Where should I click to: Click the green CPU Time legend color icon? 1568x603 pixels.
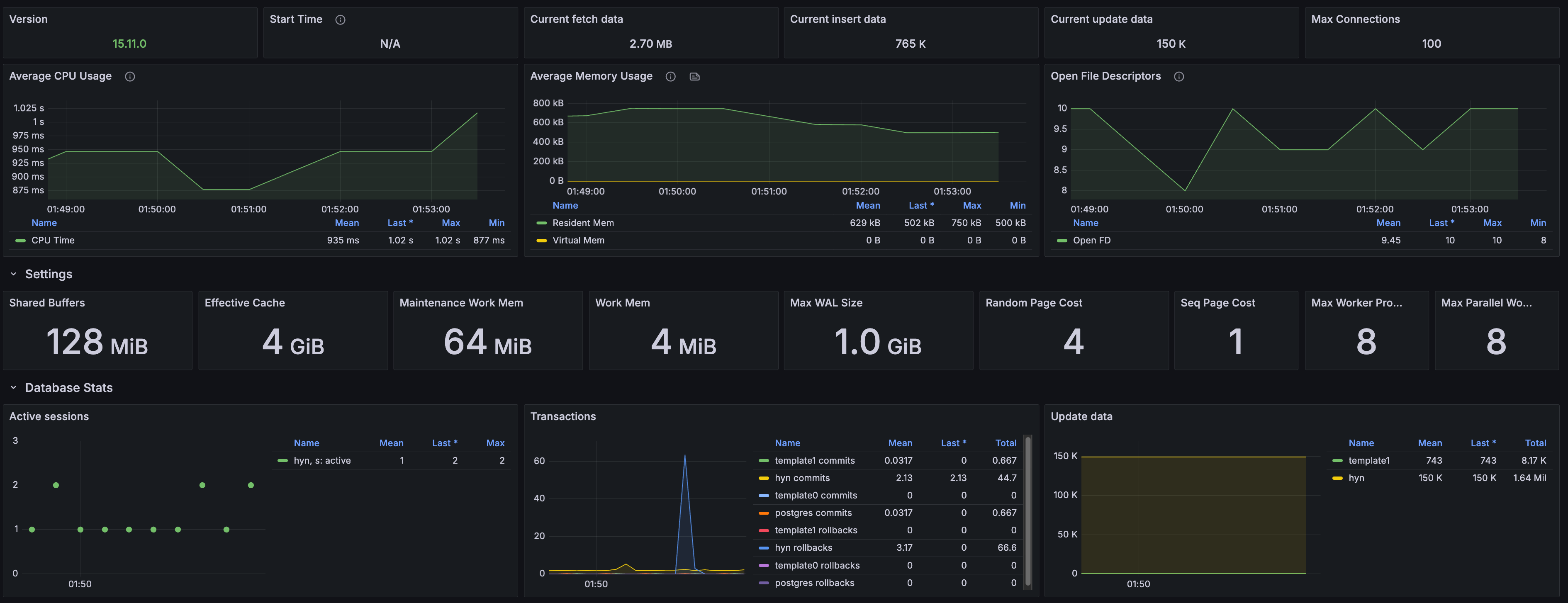[x=21, y=241]
